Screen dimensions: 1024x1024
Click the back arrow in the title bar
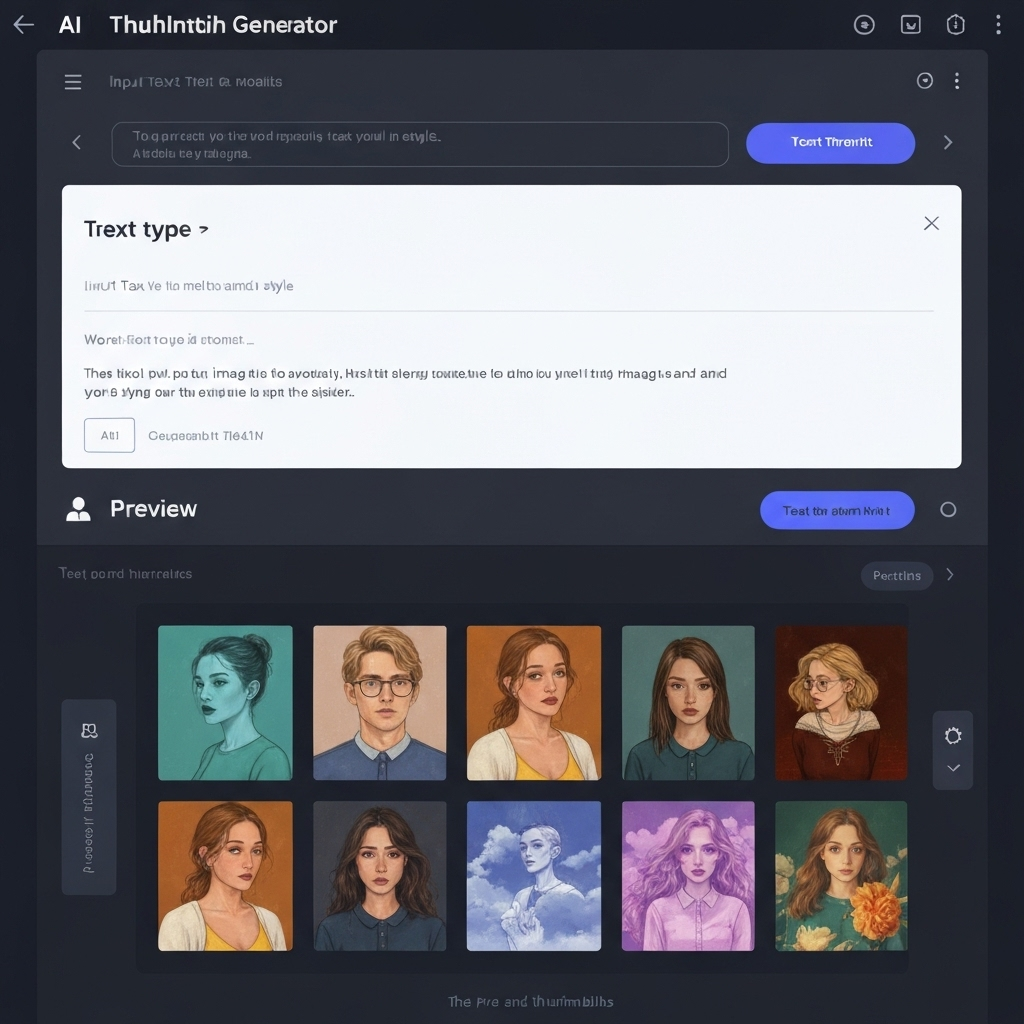coord(23,25)
